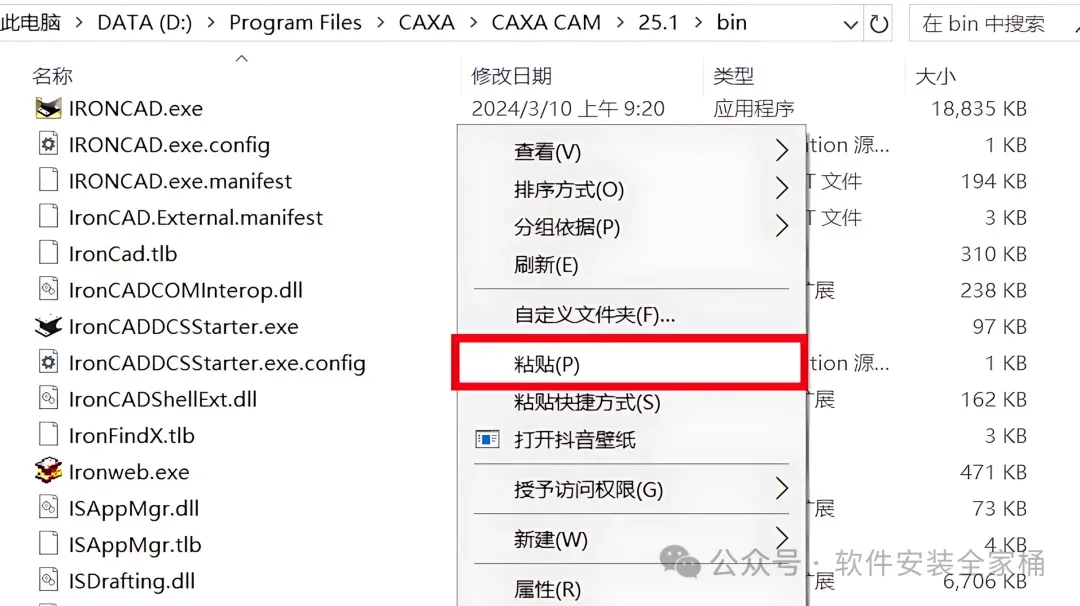This screenshot has width=1080, height=606.
Task: Click the IronCad.tlb blank file icon
Action: click(x=48, y=253)
